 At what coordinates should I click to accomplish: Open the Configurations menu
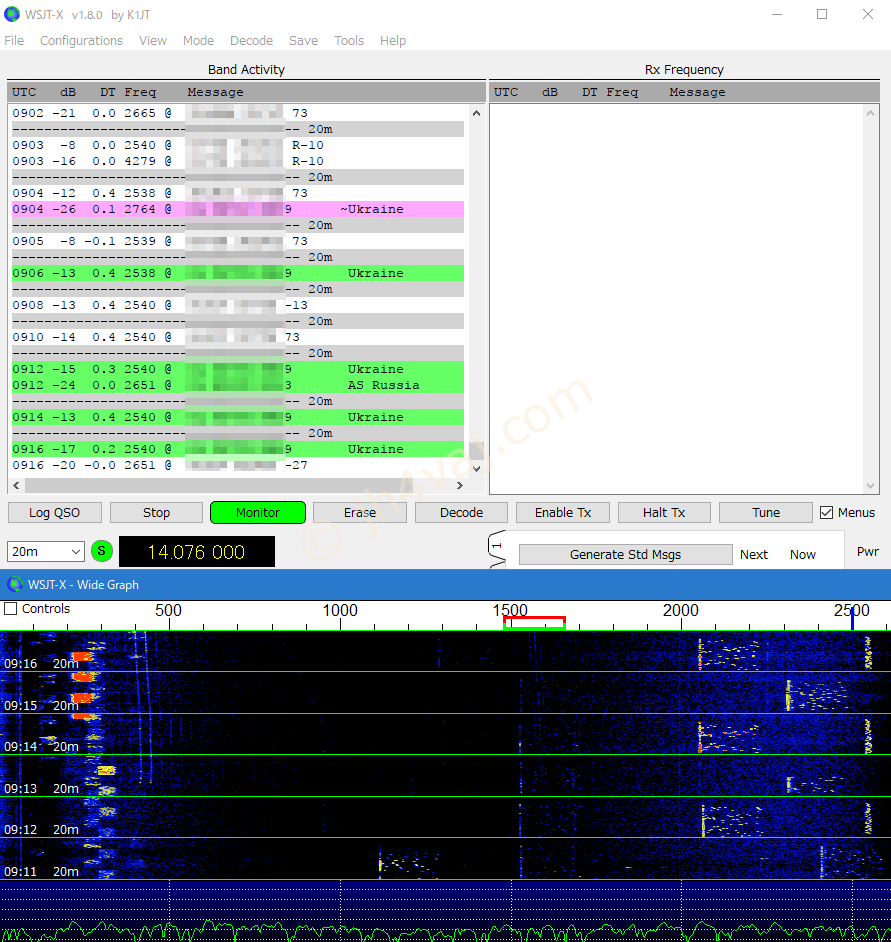(x=81, y=40)
